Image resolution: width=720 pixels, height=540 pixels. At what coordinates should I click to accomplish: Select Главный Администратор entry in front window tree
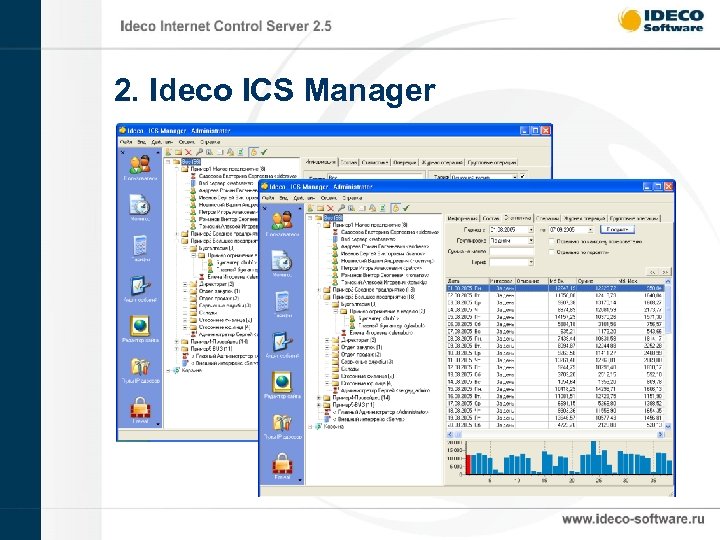(379, 412)
